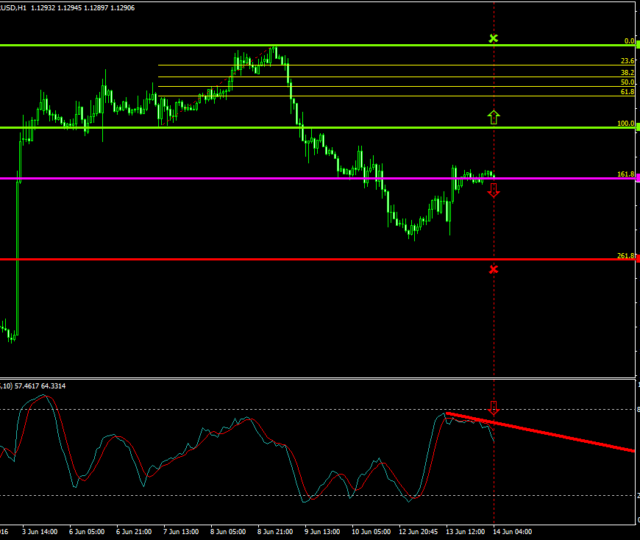Viewport: 640px width, 540px height.
Task: Click the red X marker under the red line
Action: (x=493, y=269)
